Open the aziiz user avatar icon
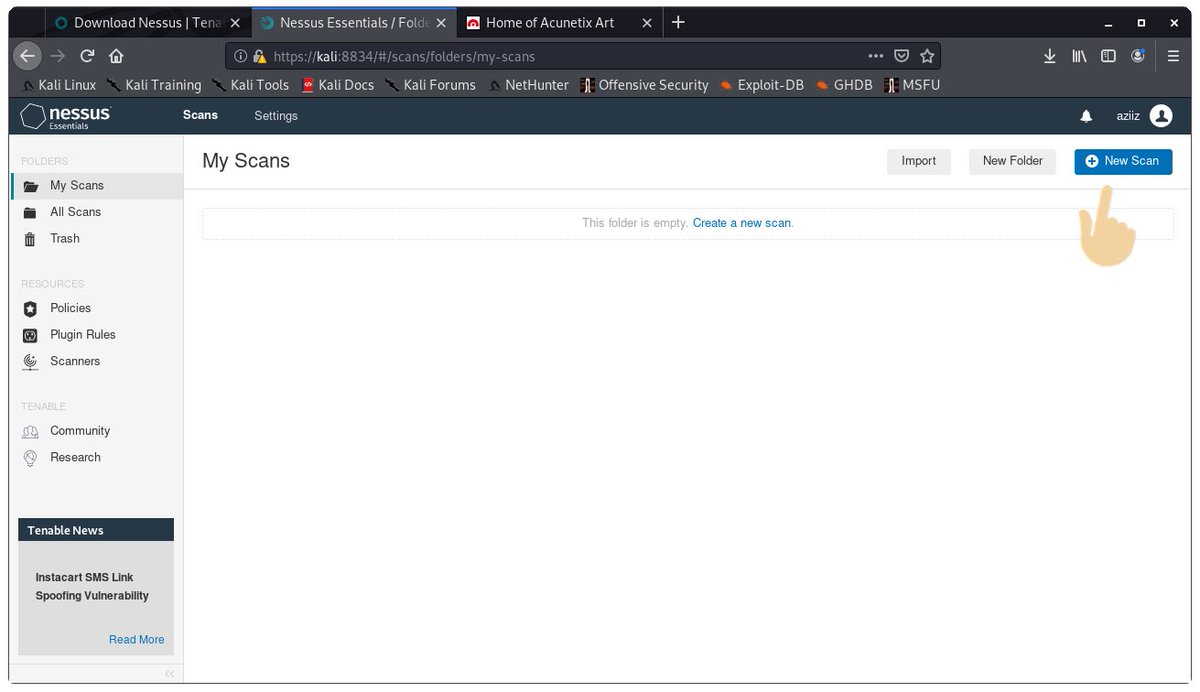The height and width of the screenshot is (692, 1200). tap(1161, 116)
